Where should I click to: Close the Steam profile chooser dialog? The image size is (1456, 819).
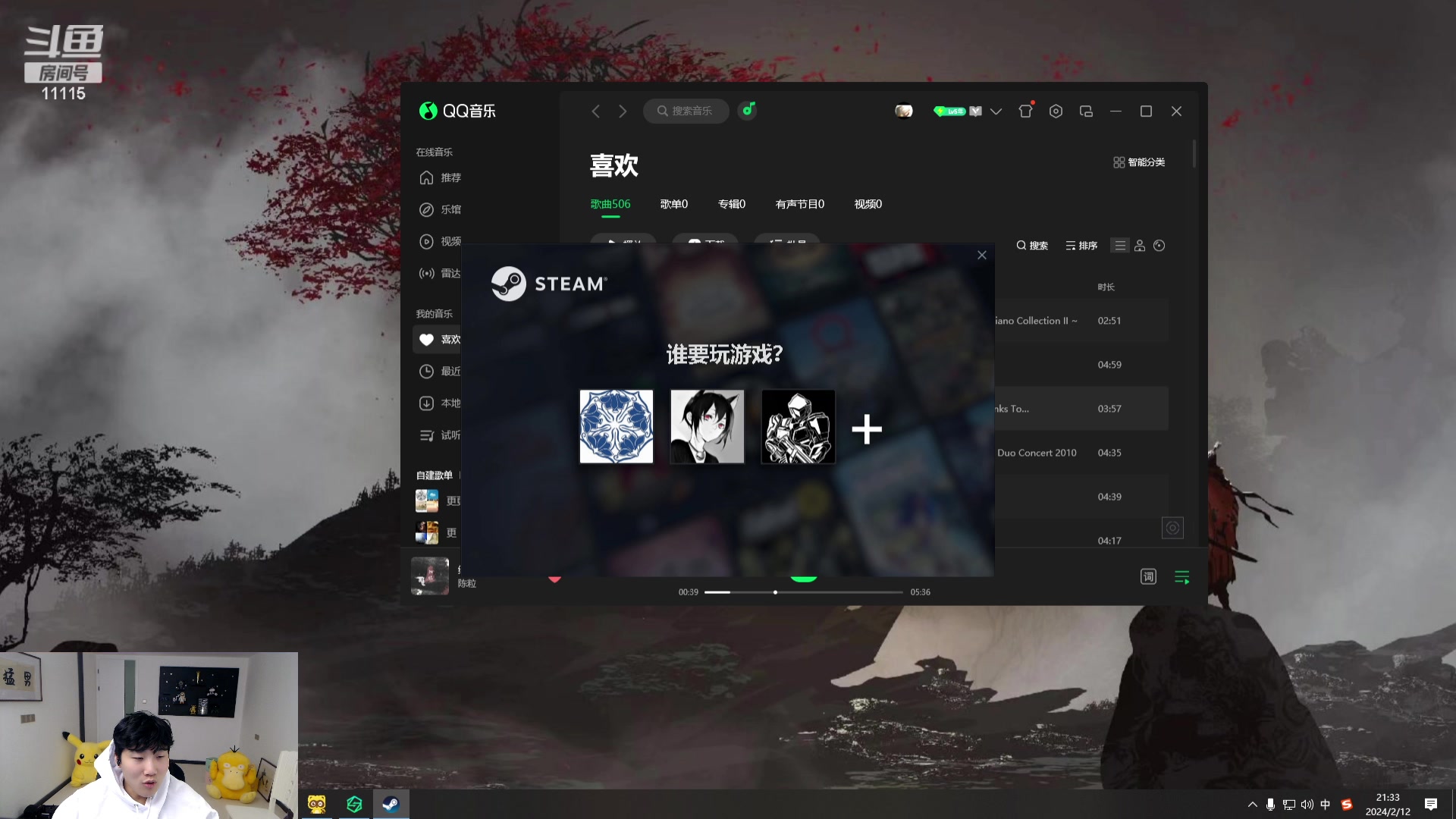982,255
